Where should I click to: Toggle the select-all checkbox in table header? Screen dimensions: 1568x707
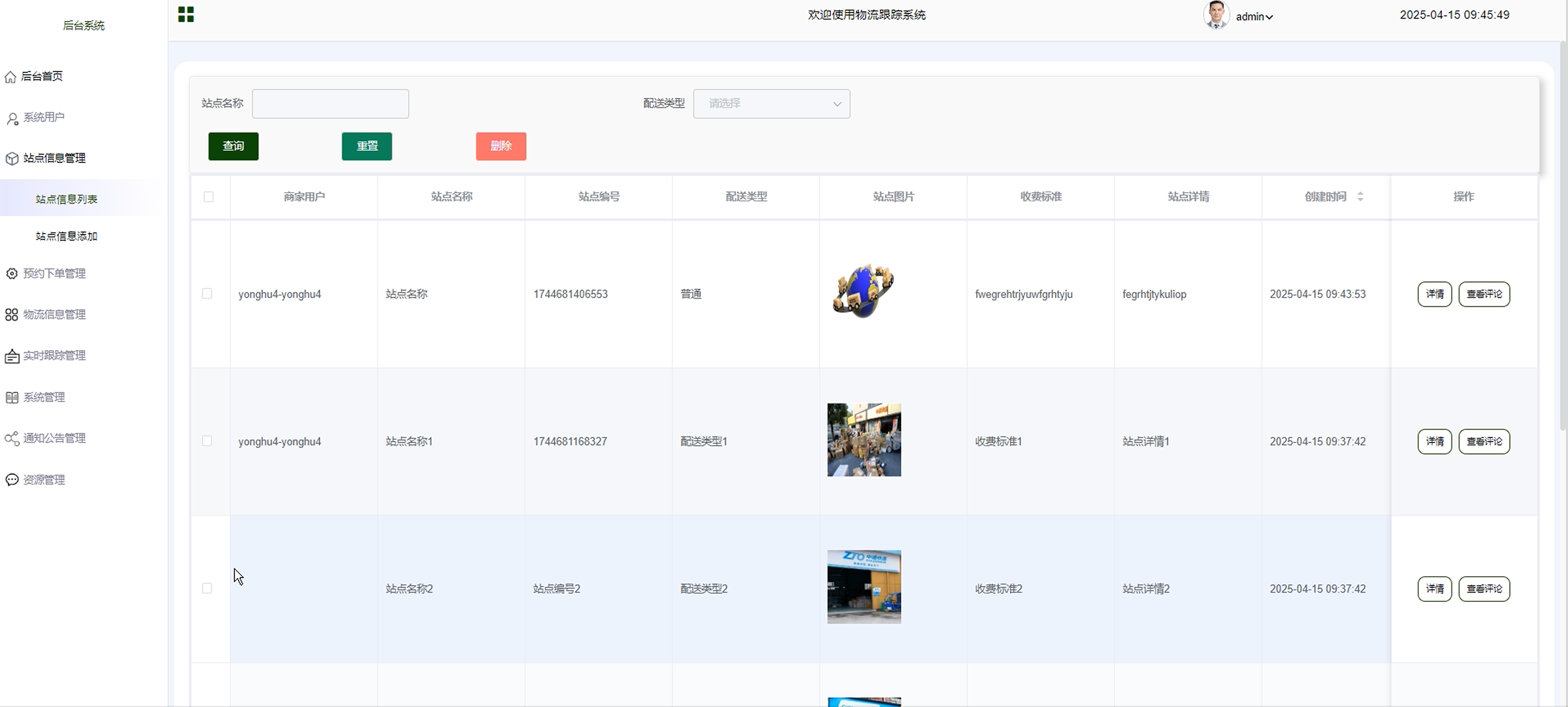(208, 197)
